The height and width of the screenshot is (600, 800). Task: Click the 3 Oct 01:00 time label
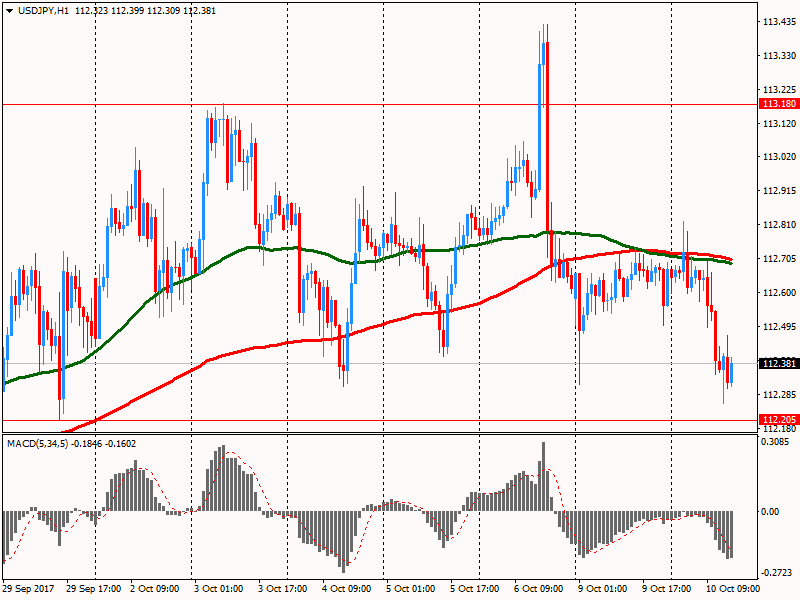[218, 589]
